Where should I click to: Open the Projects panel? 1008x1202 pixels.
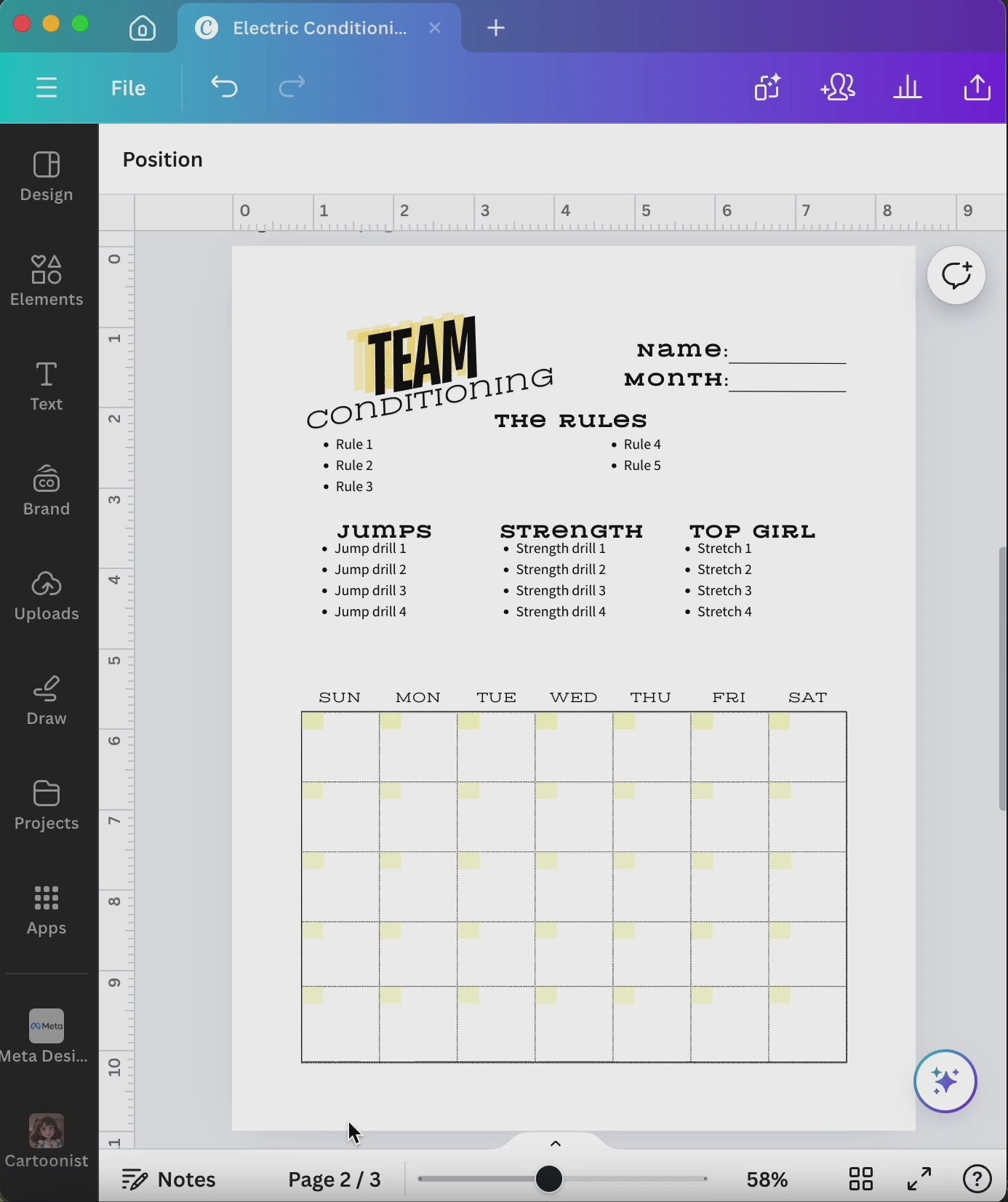[47, 805]
